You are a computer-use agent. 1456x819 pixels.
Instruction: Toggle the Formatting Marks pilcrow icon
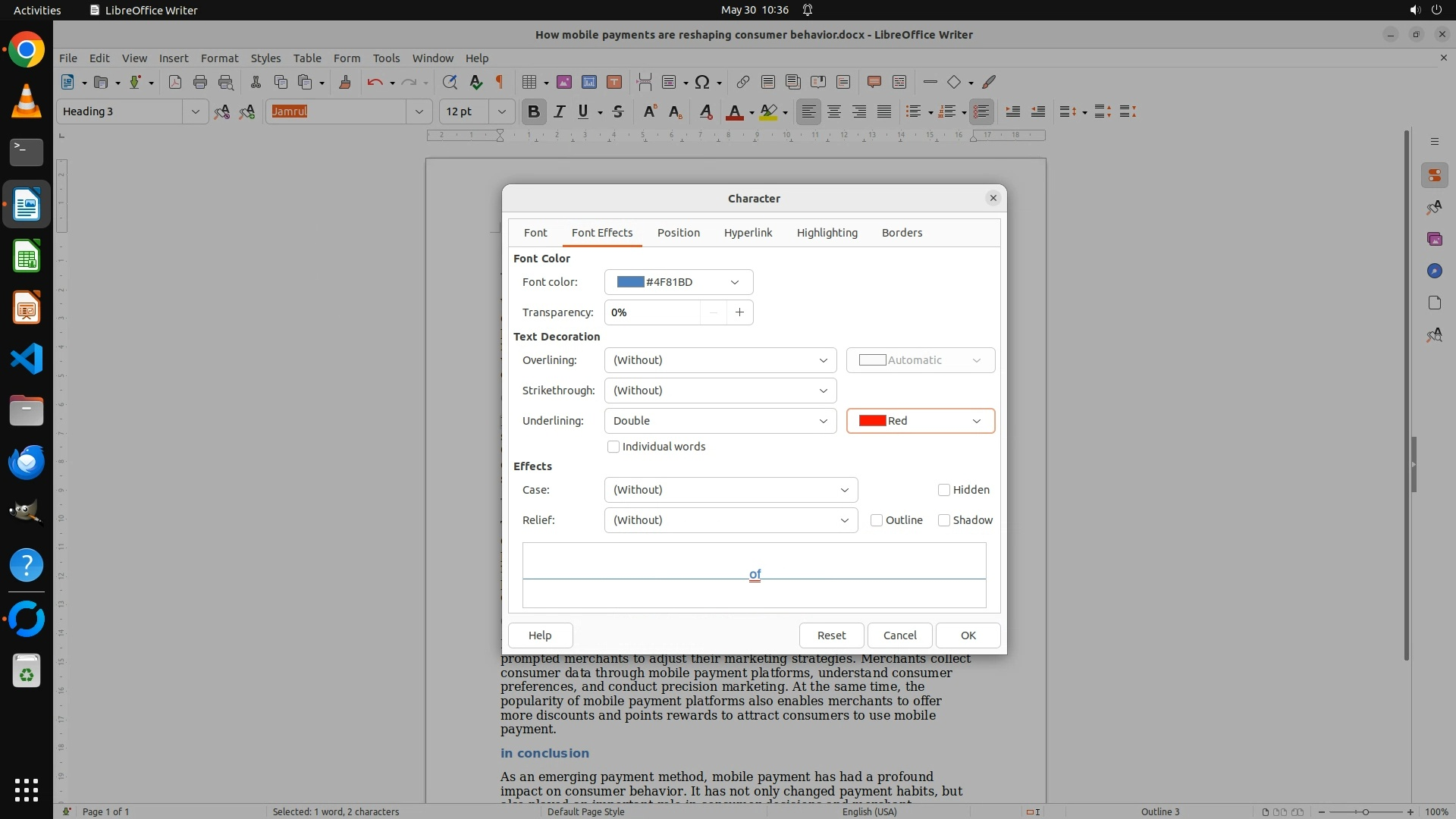pos(500,82)
